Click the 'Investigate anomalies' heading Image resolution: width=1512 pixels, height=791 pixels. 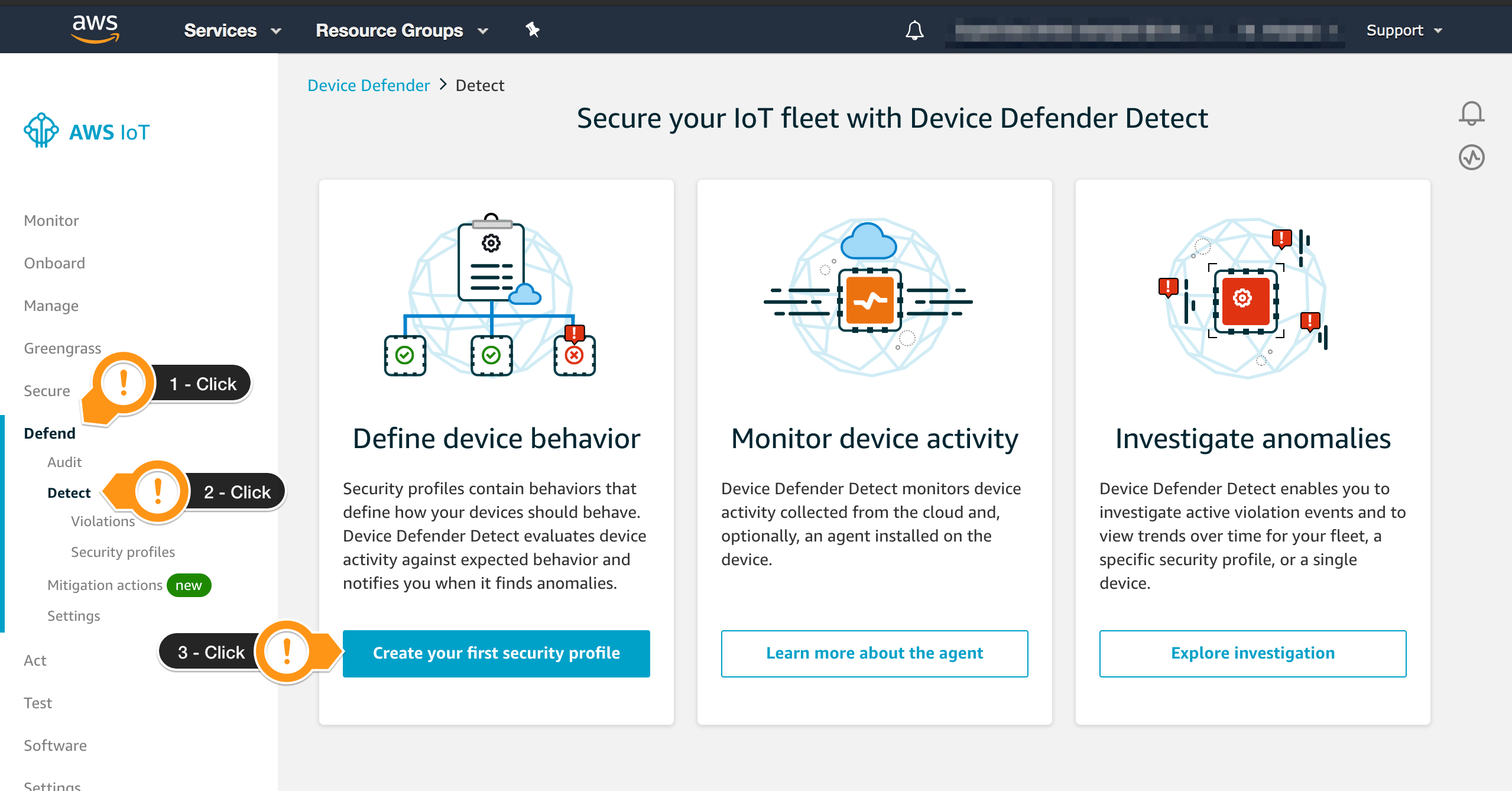click(x=1253, y=439)
